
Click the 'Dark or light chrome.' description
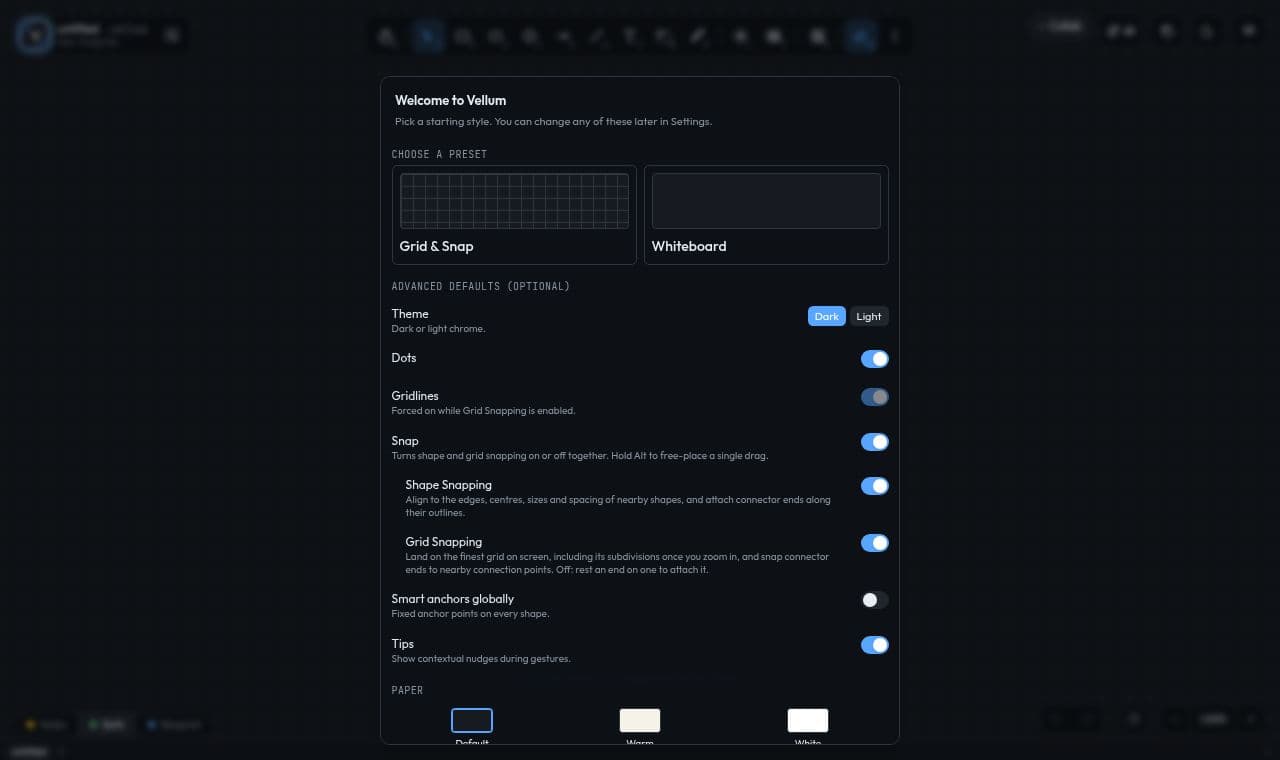point(438,329)
